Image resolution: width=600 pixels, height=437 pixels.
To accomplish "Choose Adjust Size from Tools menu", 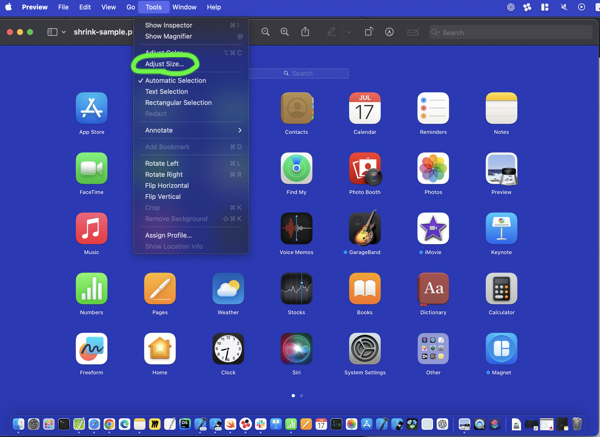I will pyautogui.click(x=165, y=64).
